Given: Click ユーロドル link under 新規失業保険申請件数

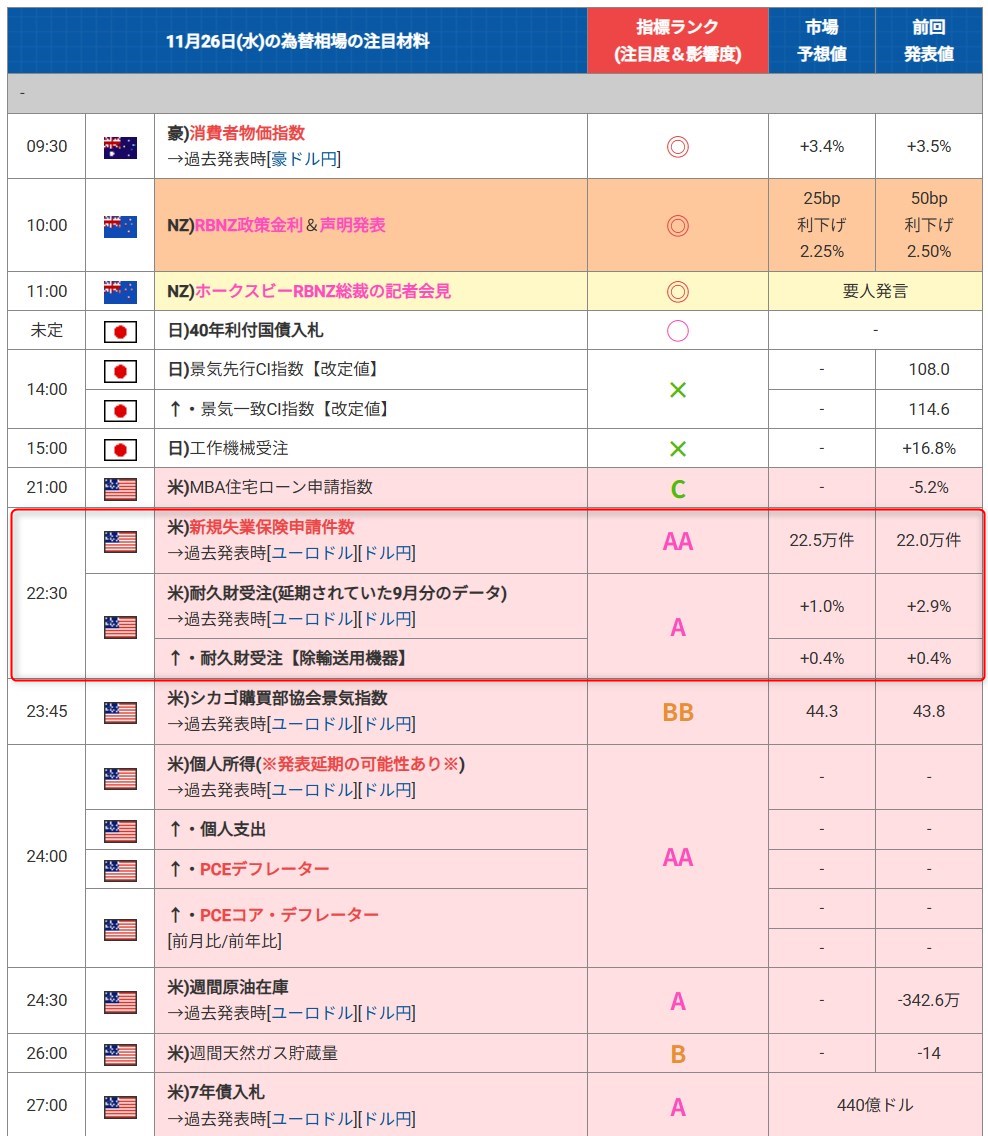Looking at the screenshot, I should pos(312,553).
